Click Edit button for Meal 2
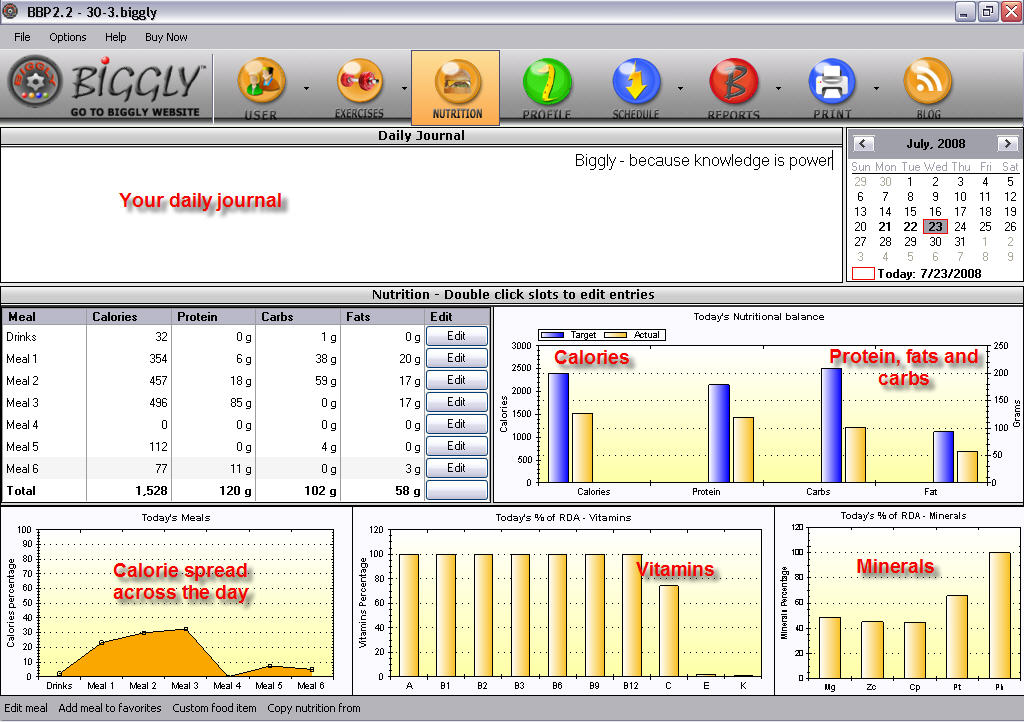The width and height of the screenshot is (1024, 722). click(456, 380)
